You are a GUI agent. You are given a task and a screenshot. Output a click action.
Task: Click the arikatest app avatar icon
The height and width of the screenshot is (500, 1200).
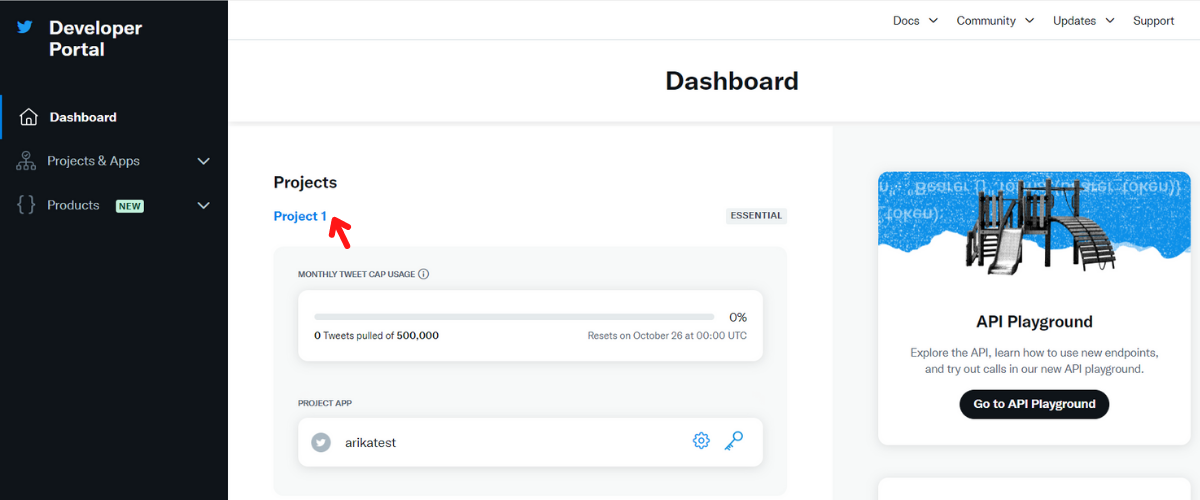(321, 442)
